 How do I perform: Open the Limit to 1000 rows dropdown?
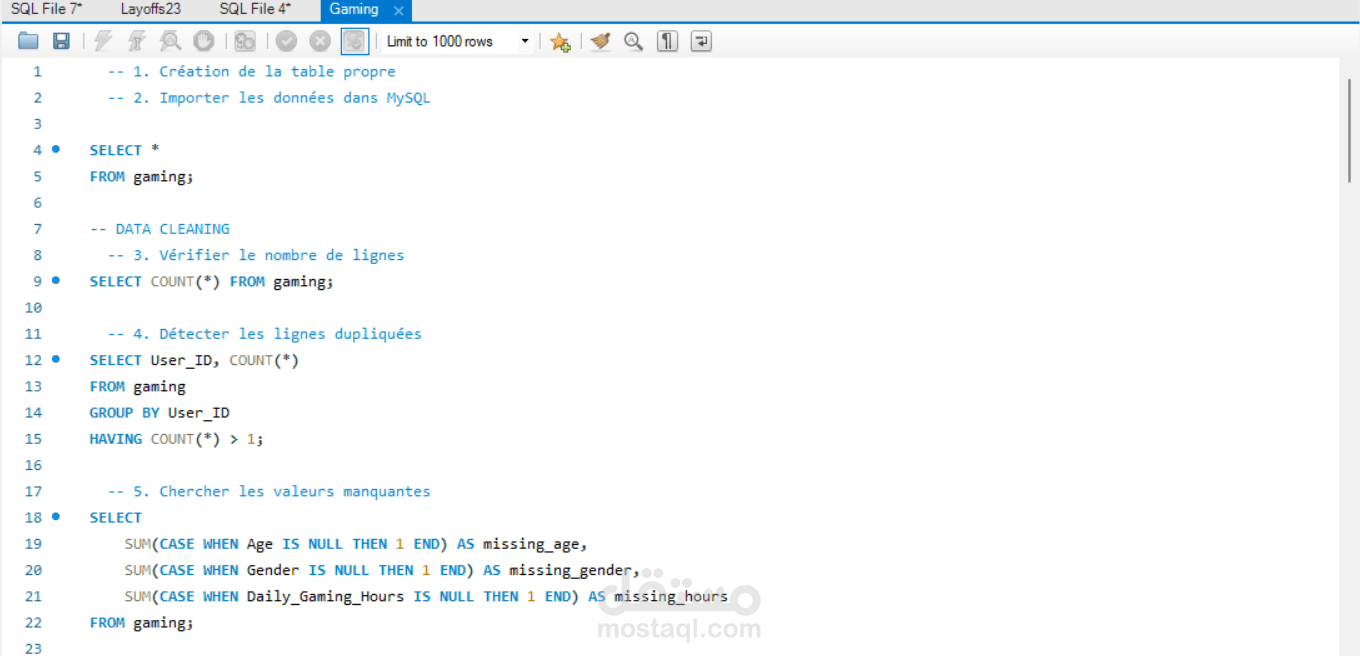pyautogui.click(x=458, y=41)
